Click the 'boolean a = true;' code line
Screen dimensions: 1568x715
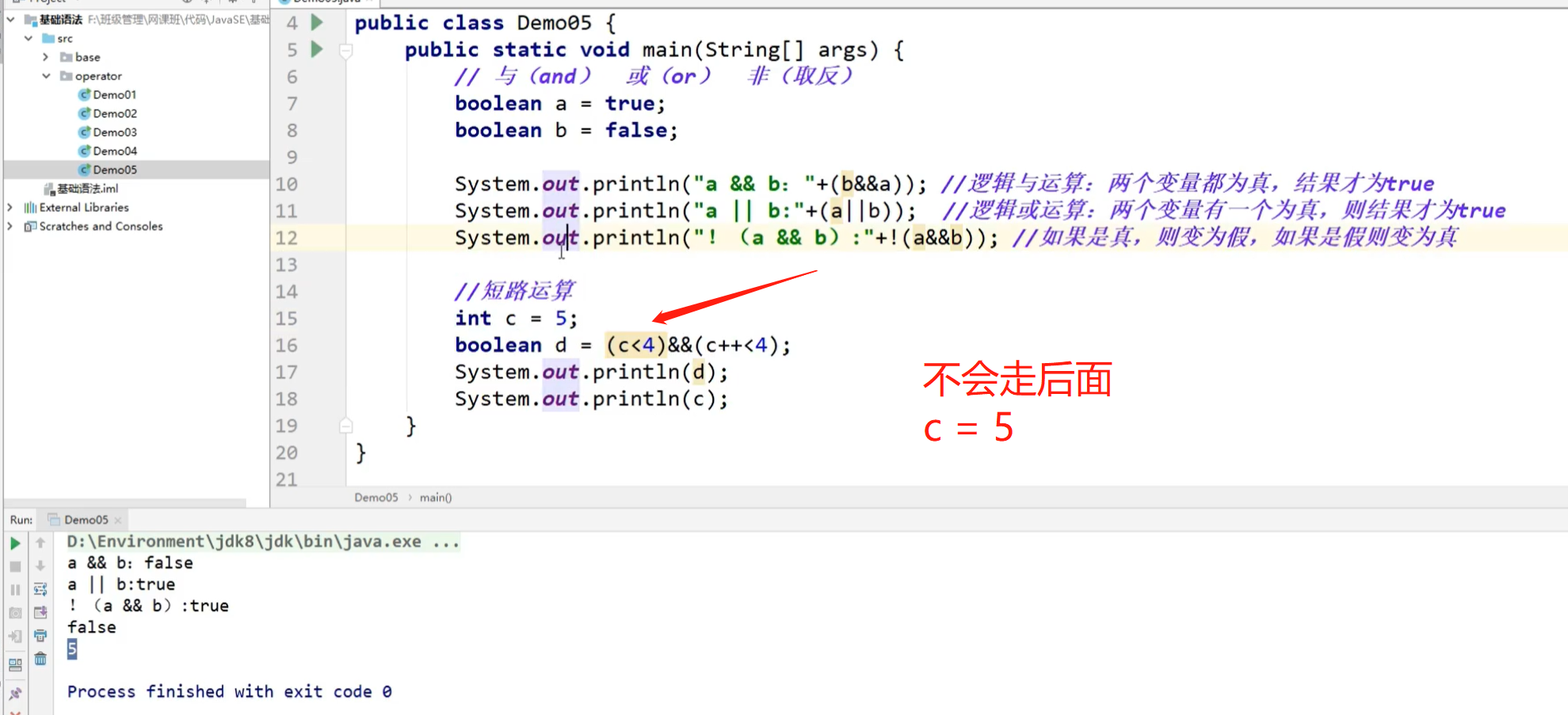560,103
